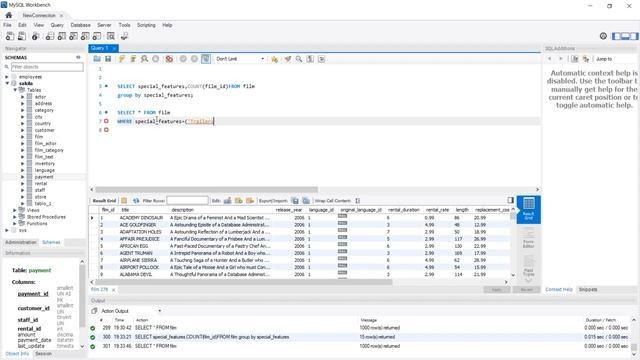Click the result grid horizontal scrollbar
Image resolution: width=640 pixels, height=360 pixels.
coord(243,282)
